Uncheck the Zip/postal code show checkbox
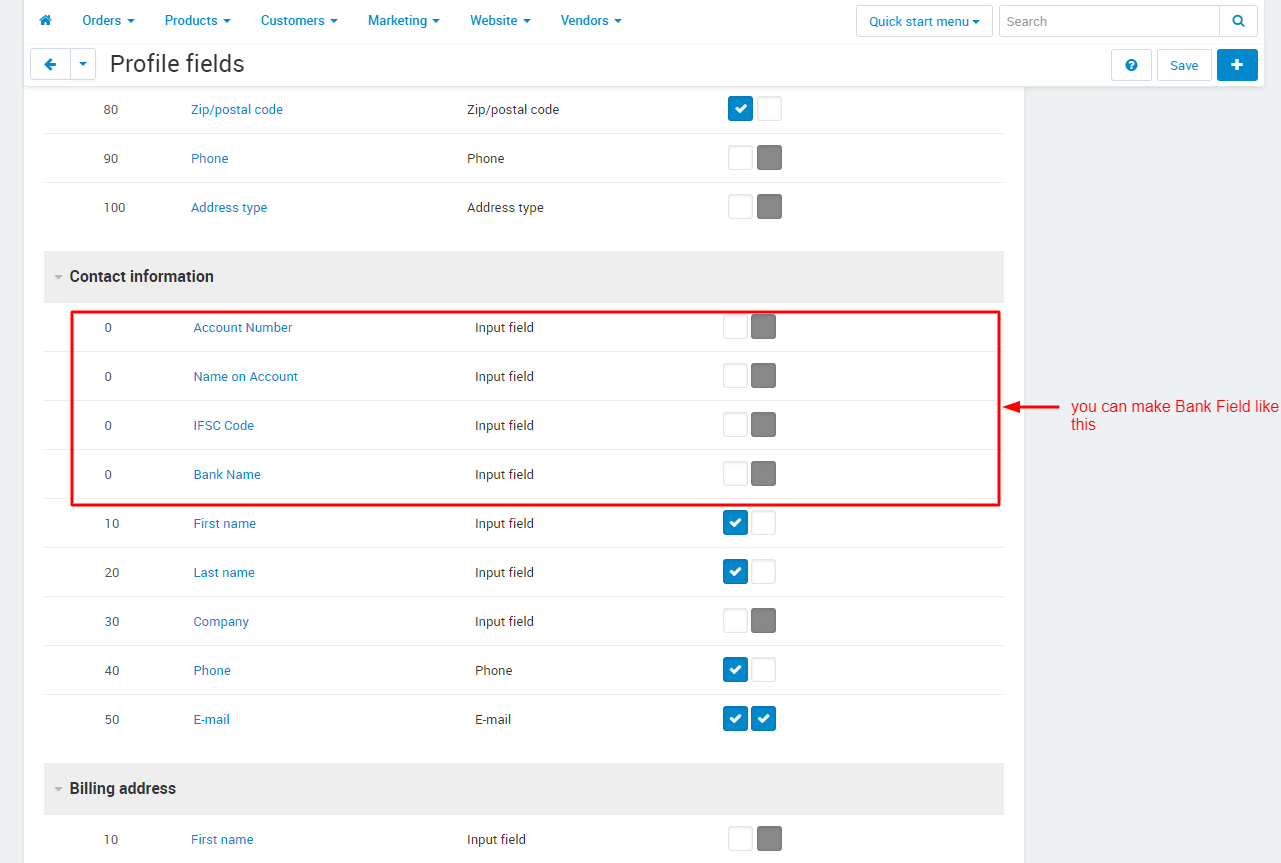 click(x=740, y=108)
